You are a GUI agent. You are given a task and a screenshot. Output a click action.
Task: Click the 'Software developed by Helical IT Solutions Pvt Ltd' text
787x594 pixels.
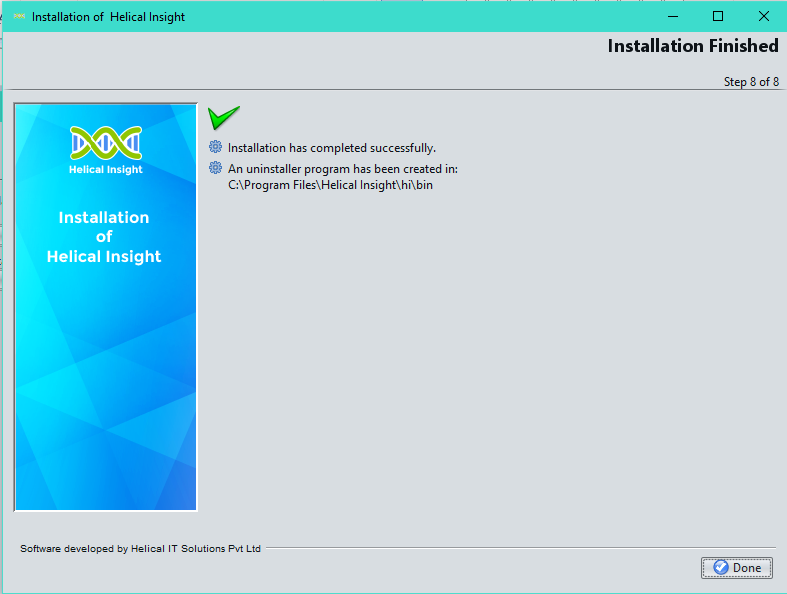(x=141, y=549)
